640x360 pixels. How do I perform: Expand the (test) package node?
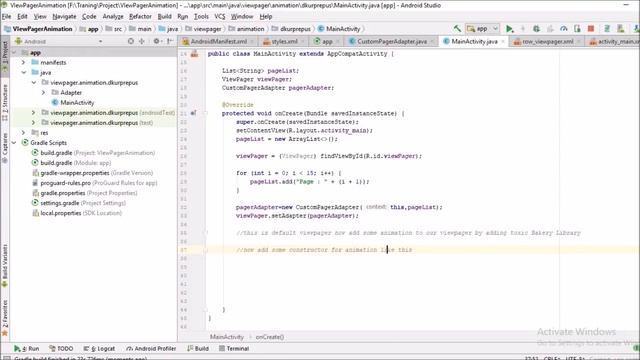click(33, 123)
